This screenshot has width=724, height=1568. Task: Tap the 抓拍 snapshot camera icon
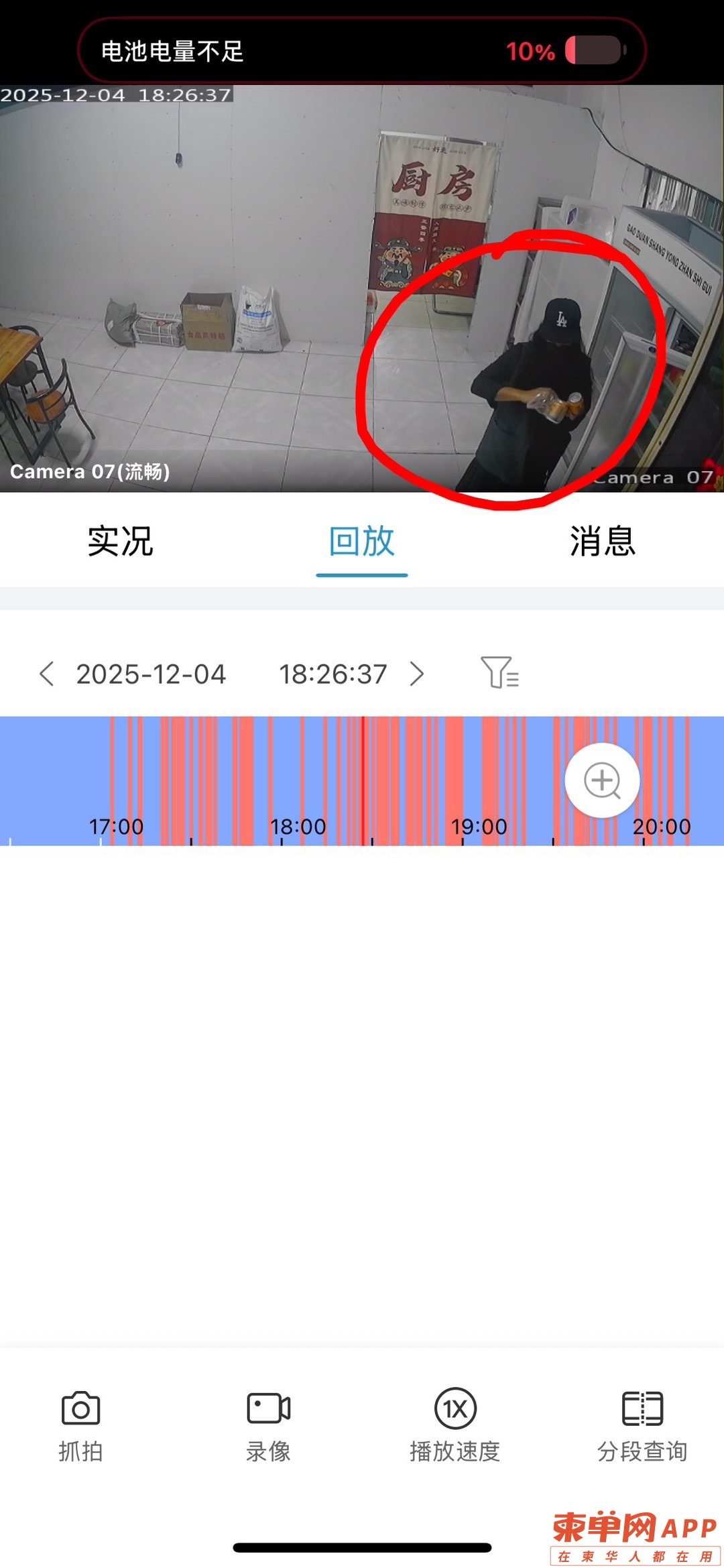point(80,1408)
